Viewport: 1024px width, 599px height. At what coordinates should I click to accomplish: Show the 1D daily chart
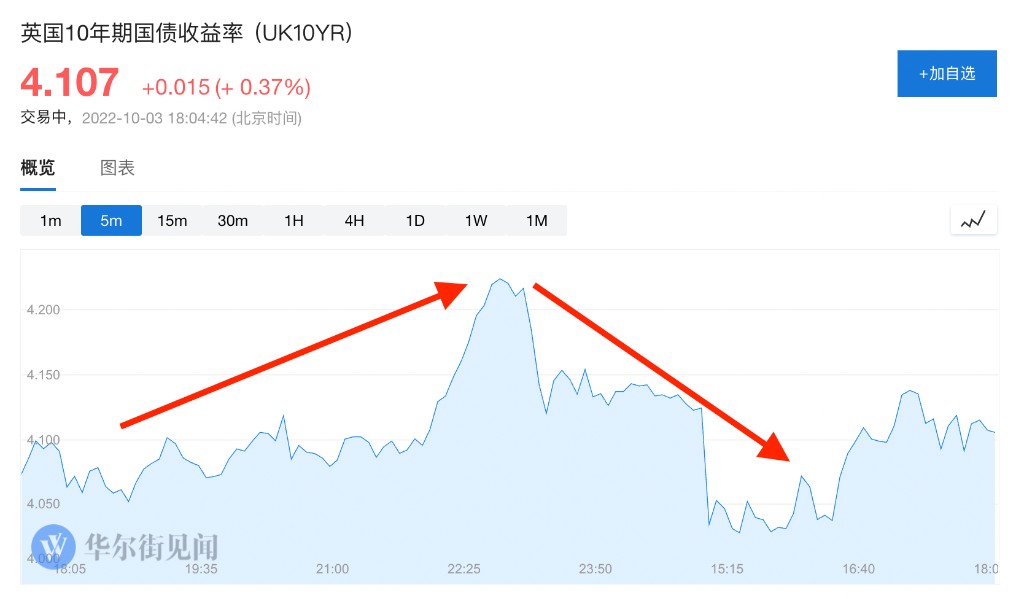415,221
